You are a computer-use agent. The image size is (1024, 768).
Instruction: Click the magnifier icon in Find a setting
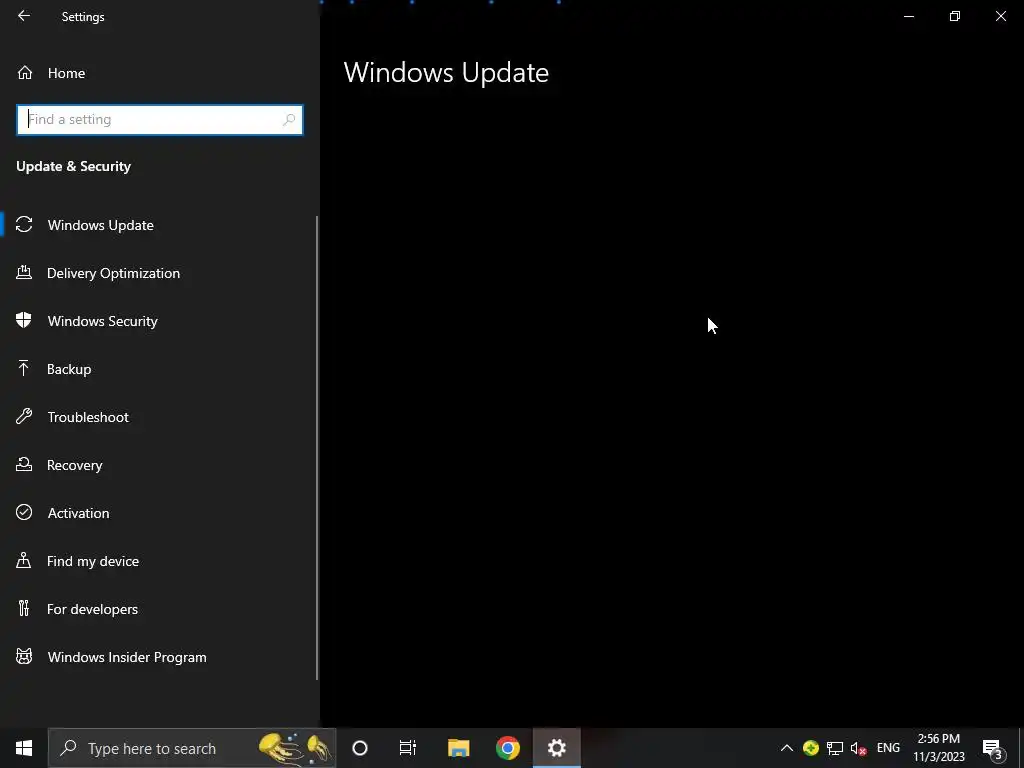(289, 120)
